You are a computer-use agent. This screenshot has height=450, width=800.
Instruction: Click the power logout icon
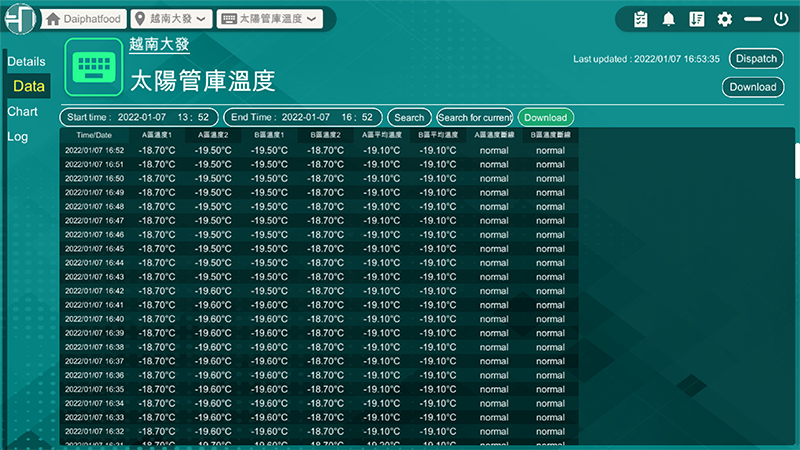781,19
